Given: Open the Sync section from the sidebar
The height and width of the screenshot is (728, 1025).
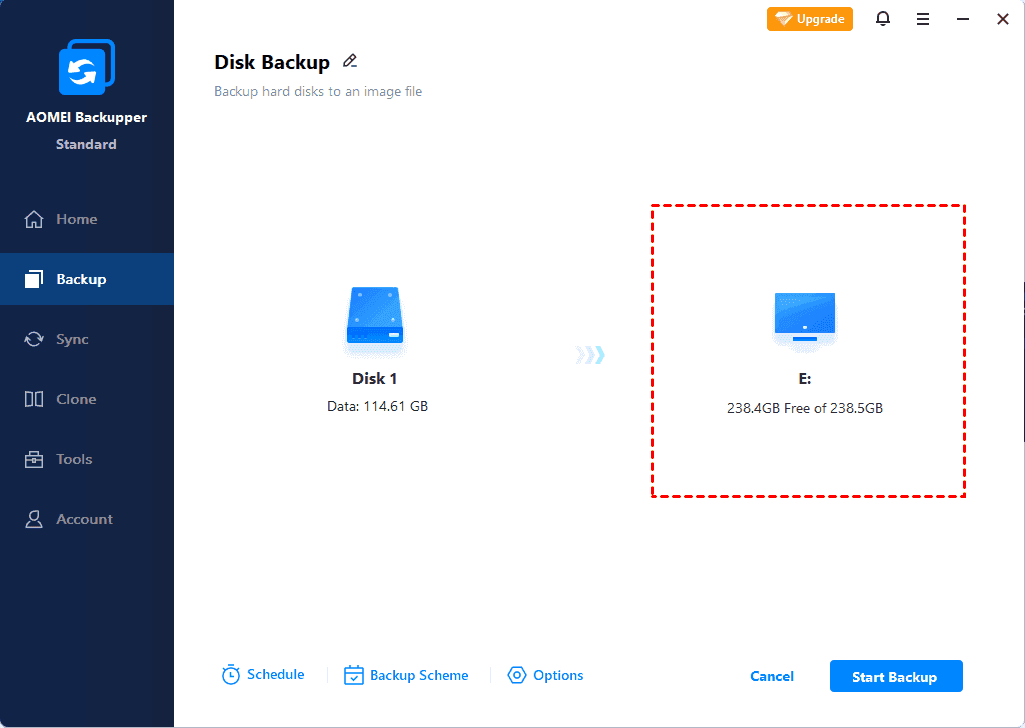Looking at the screenshot, I should [35, 339].
